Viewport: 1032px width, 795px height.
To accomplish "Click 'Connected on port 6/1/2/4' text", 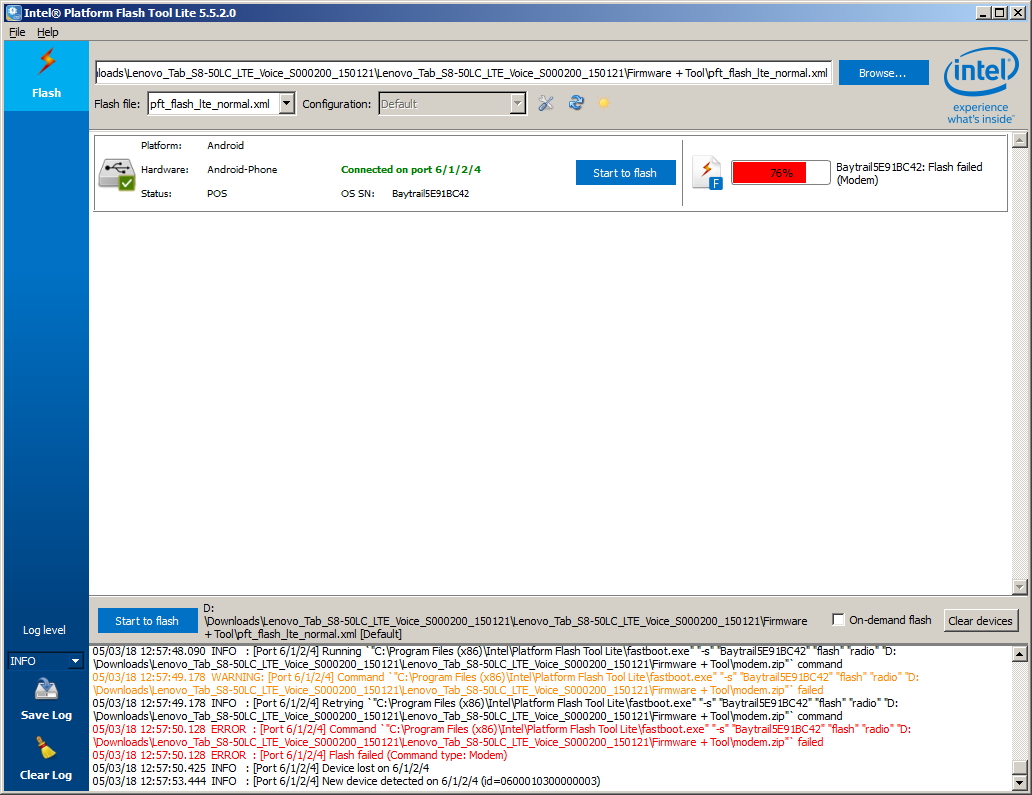I will 411,170.
